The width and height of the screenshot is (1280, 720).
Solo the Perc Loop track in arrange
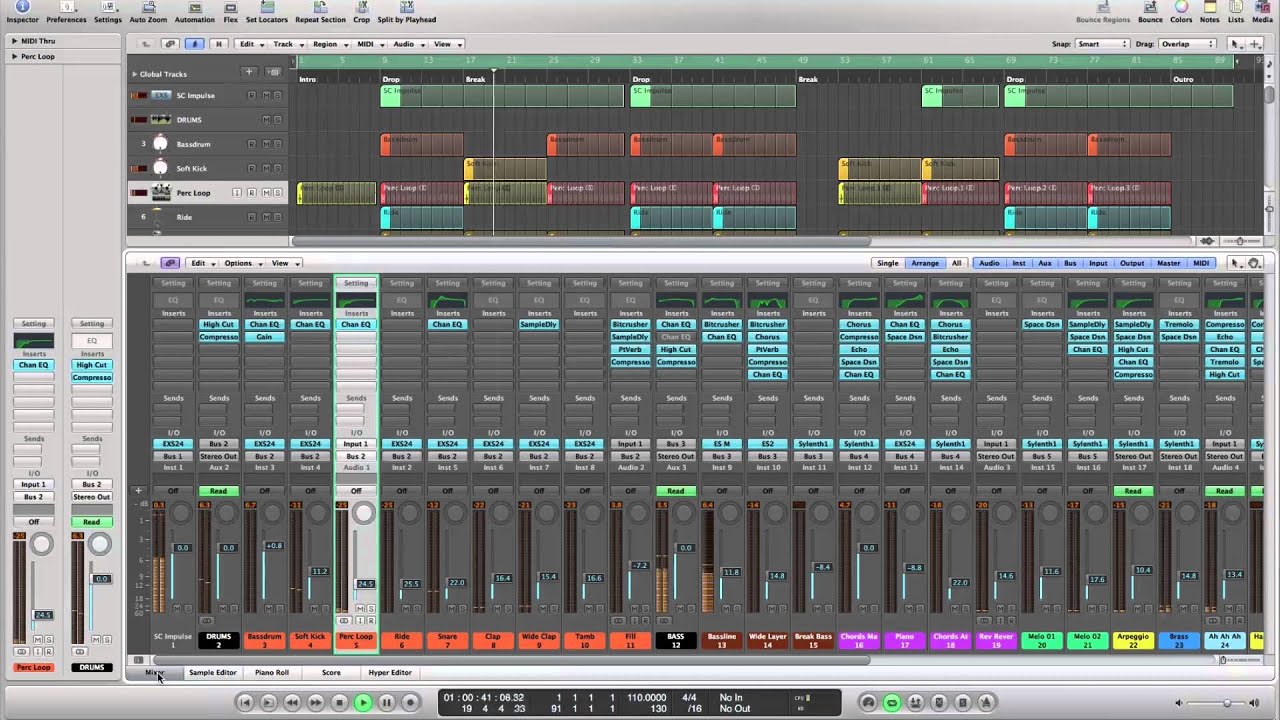(278, 193)
